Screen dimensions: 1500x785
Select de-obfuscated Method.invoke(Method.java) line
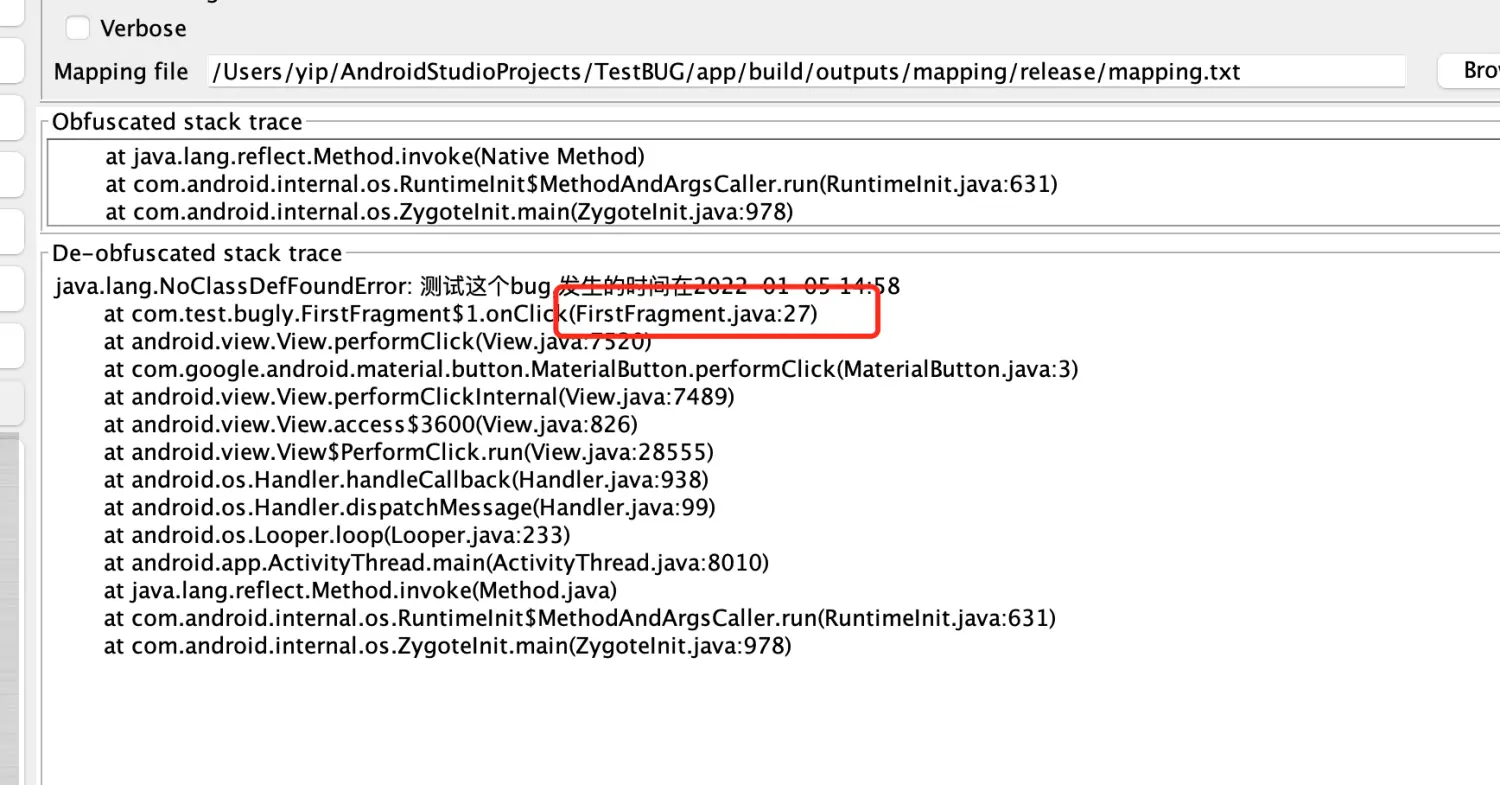pyautogui.click(x=360, y=590)
